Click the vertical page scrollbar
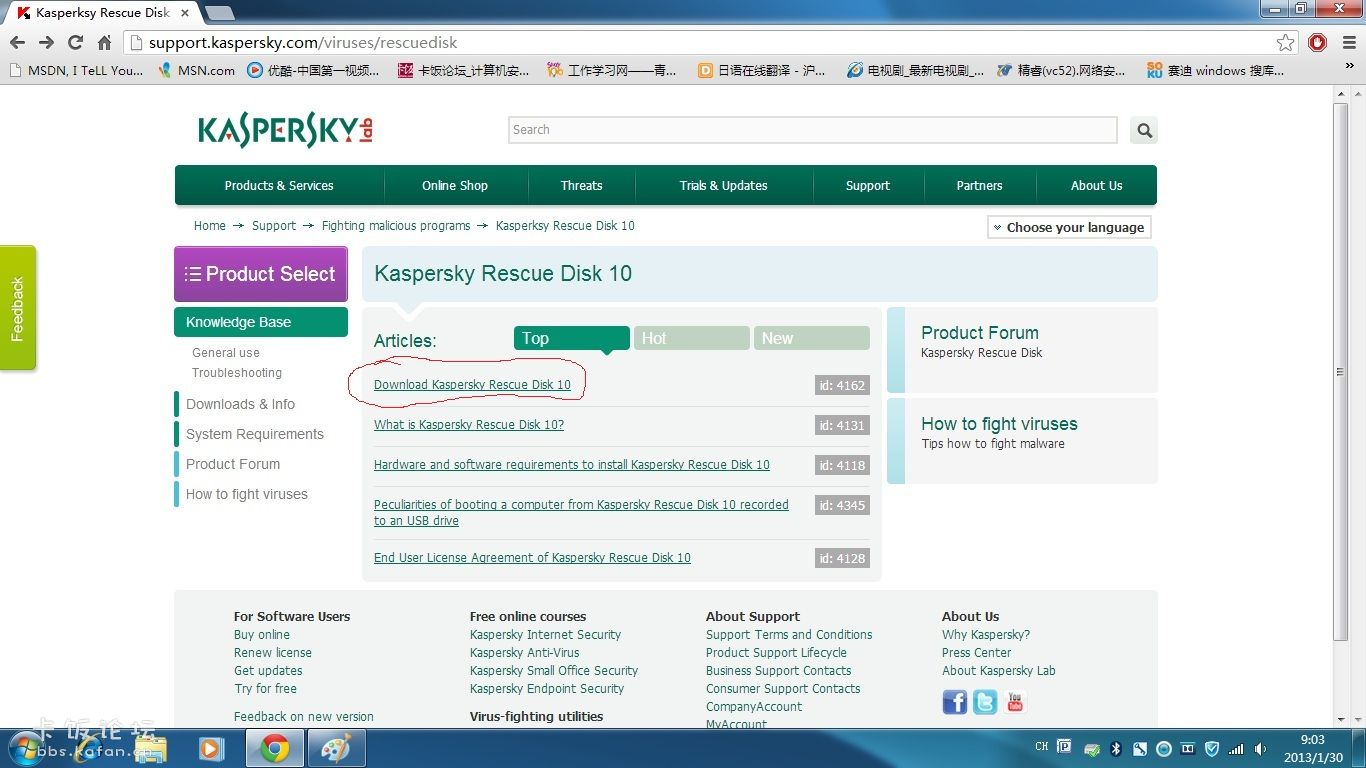Image resolution: width=1366 pixels, height=768 pixels. (x=1342, y=371)
